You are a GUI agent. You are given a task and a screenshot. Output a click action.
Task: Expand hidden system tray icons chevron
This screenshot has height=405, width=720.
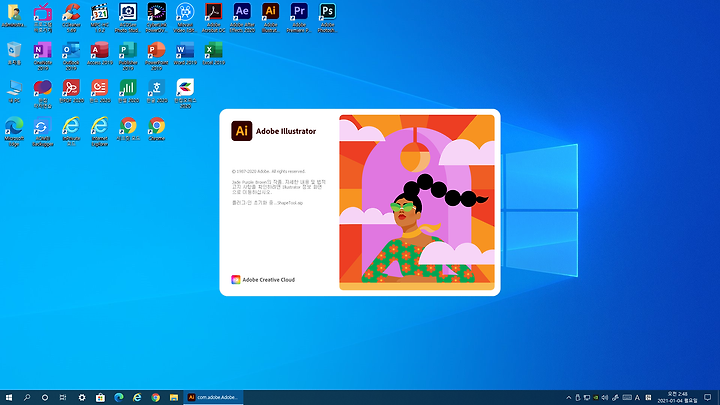point(568,398)
